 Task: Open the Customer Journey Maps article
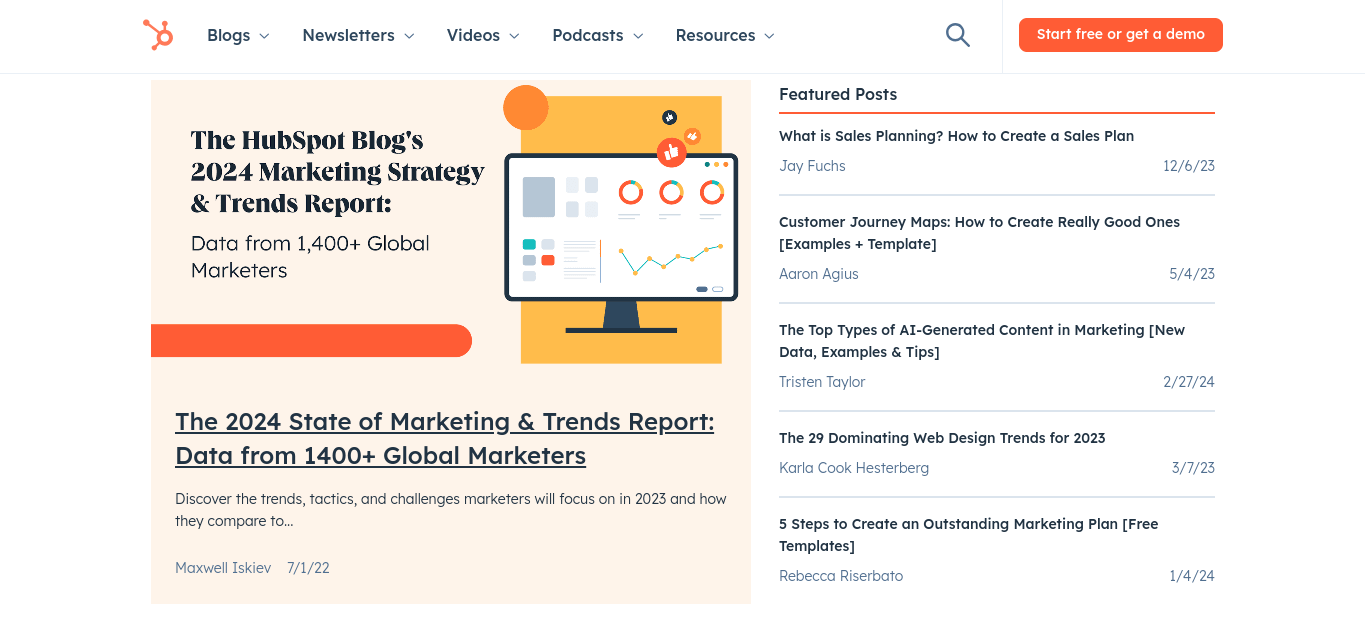point(979,232)
